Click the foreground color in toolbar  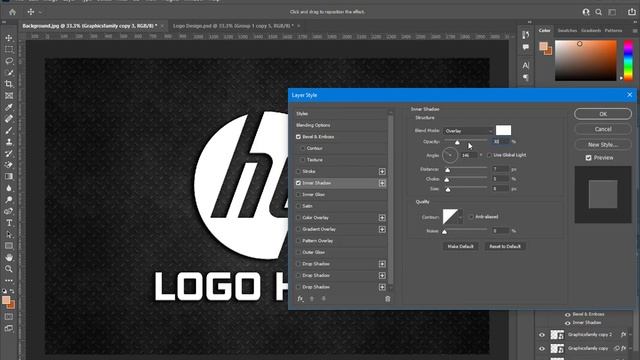pos(6,300)
